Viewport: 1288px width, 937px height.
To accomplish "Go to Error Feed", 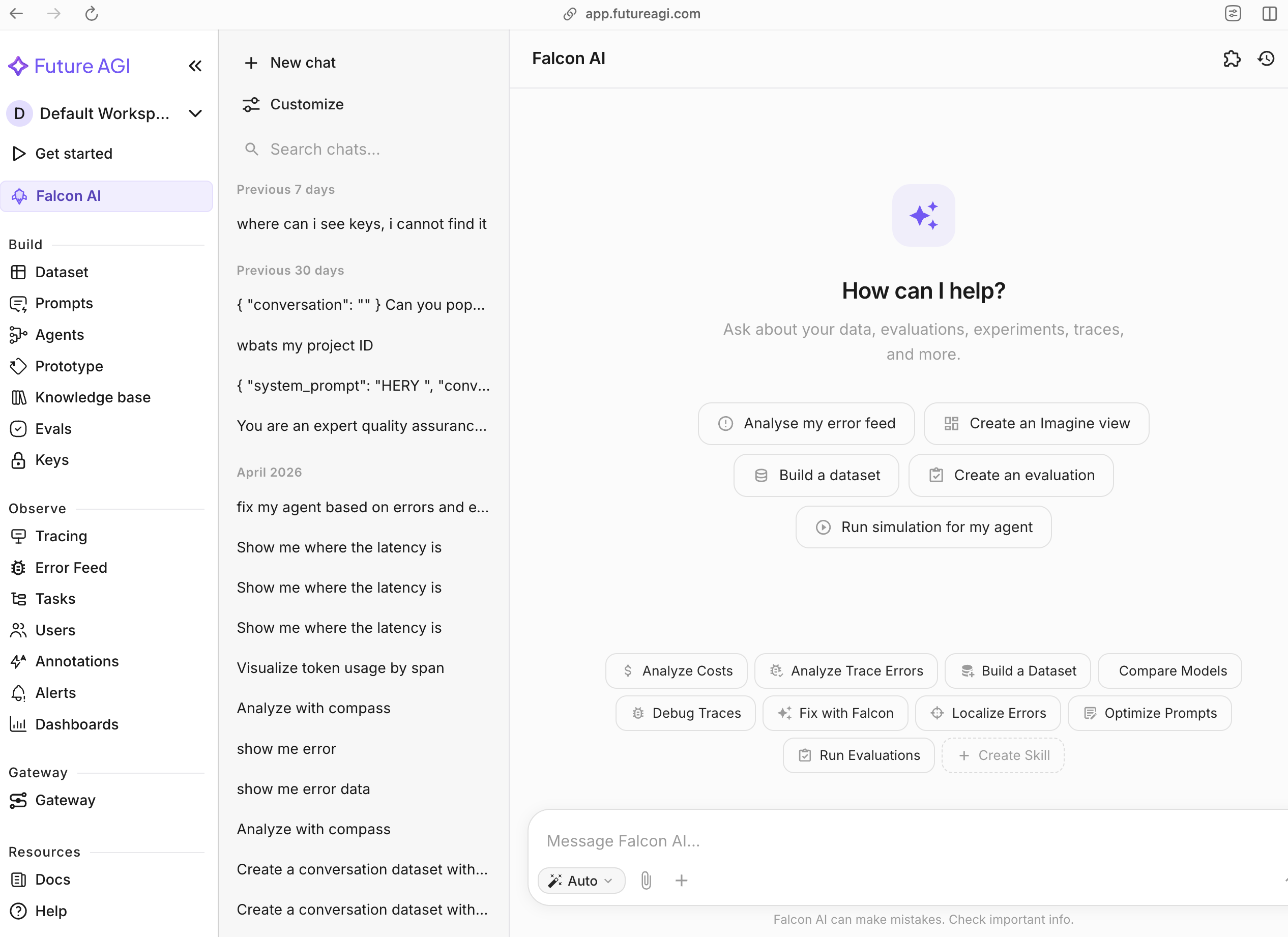I will click(x=71, y=567).
